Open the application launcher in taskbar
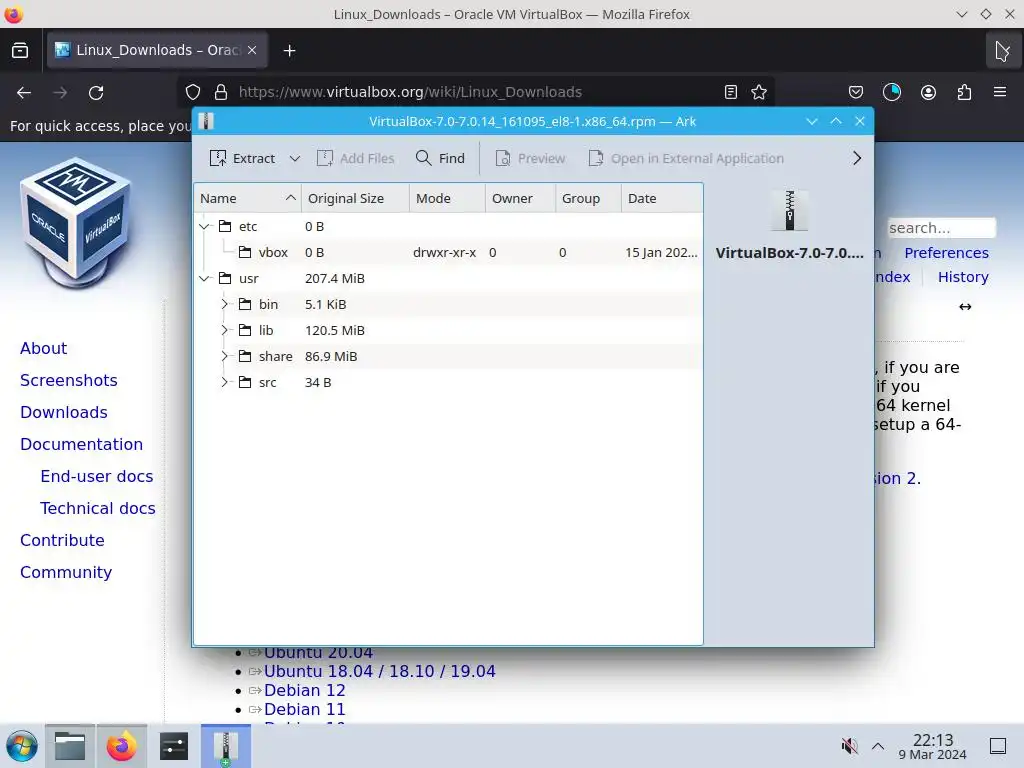Screen dimensions: 1024x768 22,746
